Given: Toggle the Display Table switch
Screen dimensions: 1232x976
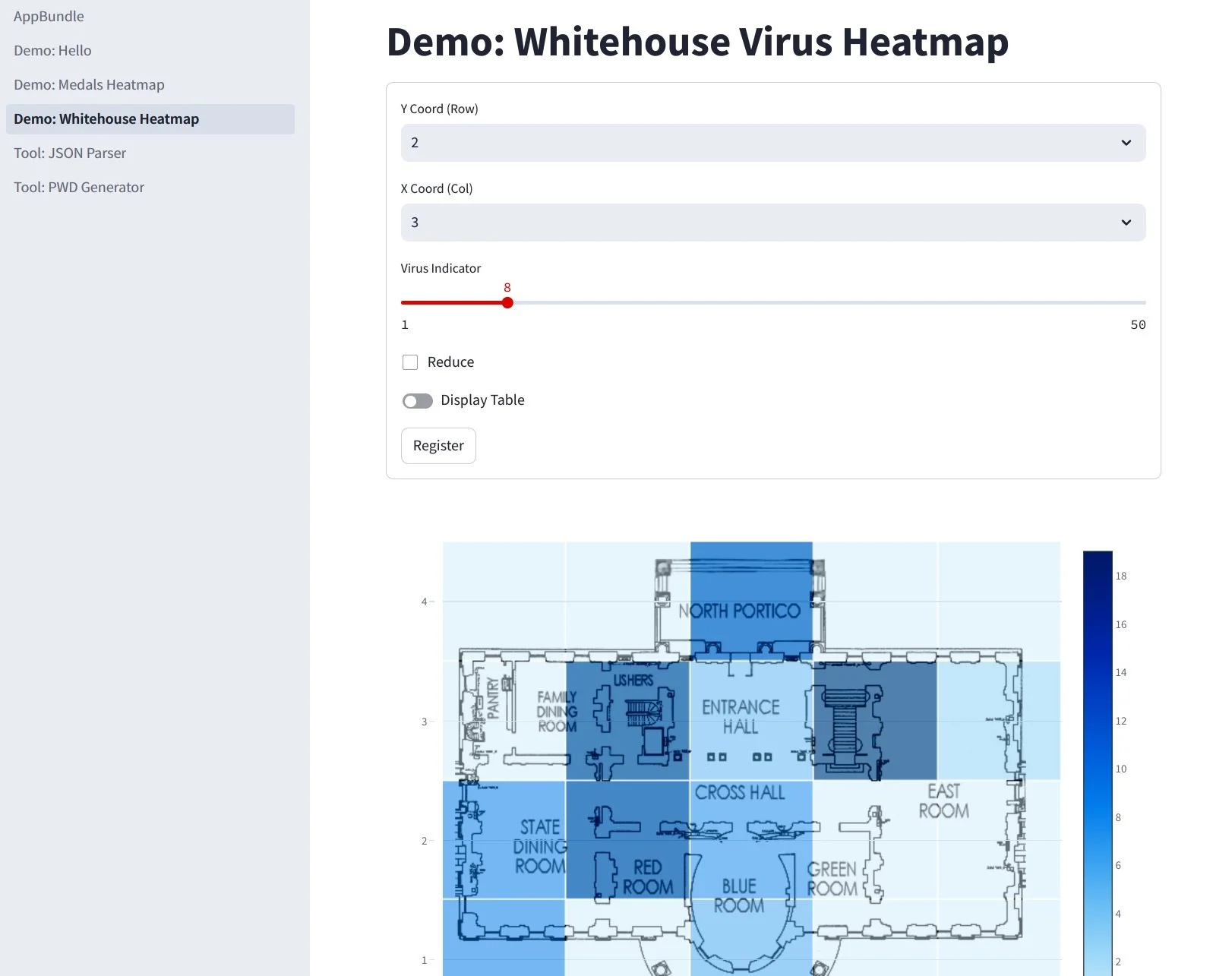Looking at the screenshot, I should [418, 401].
